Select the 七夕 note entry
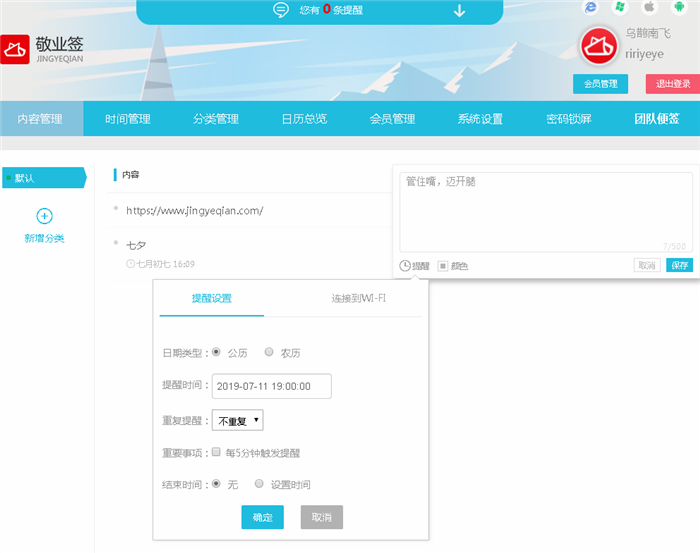Screen dimensions: 700x553 coord(136,245)
